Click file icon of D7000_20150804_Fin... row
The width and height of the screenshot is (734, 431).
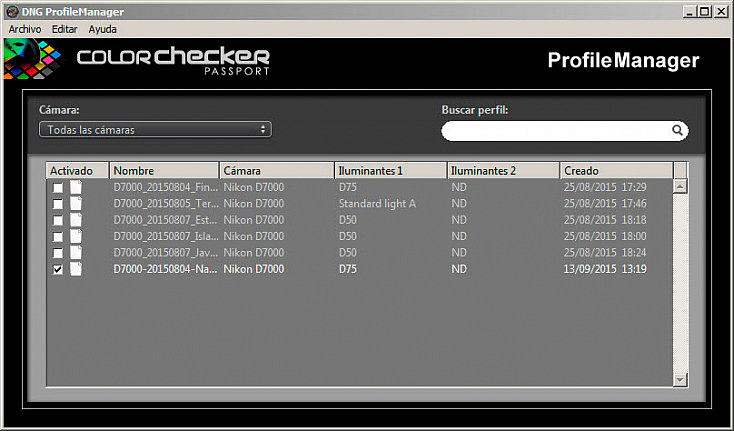[x=76, y=187]
